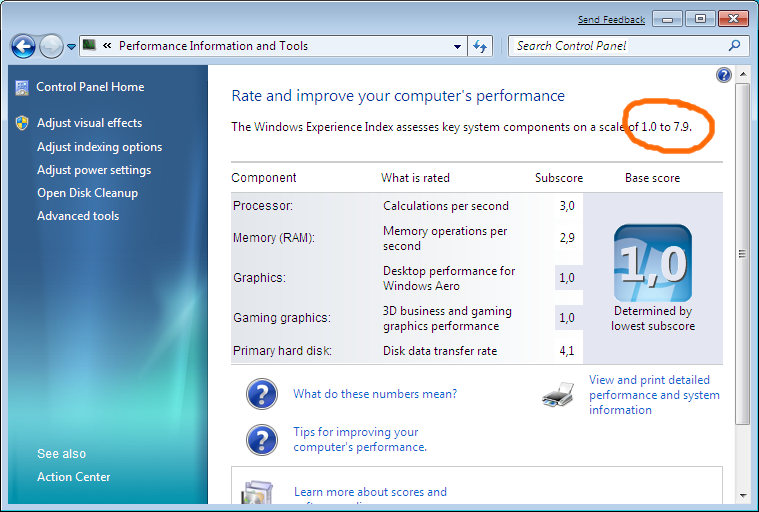Click the vertical scrollbar thumb
This screenshot has height=512, width=759.
742,254
